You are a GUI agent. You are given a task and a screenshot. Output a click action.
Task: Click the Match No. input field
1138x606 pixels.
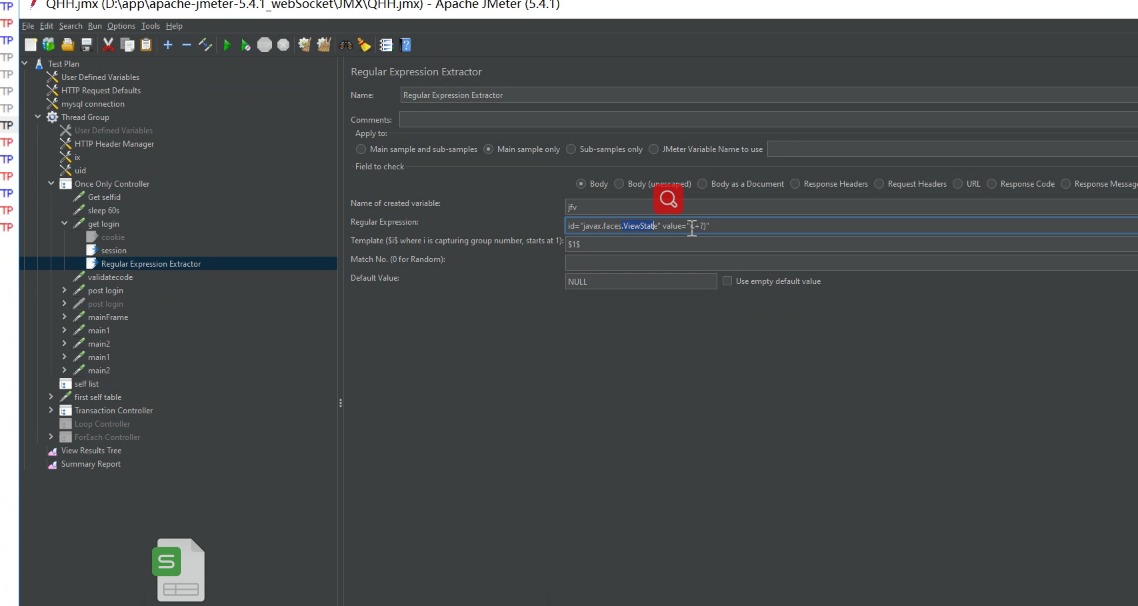pos(851,262)
